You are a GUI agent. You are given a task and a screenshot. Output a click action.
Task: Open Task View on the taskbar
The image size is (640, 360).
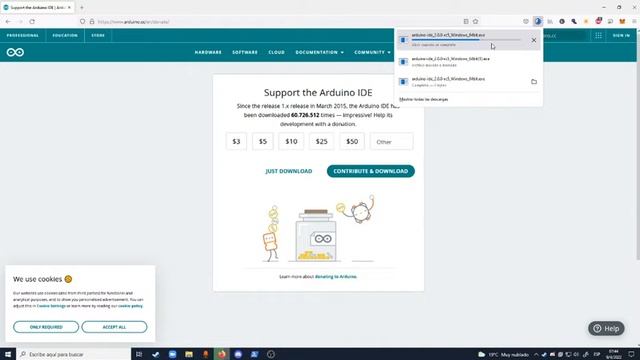coord(139,354)
